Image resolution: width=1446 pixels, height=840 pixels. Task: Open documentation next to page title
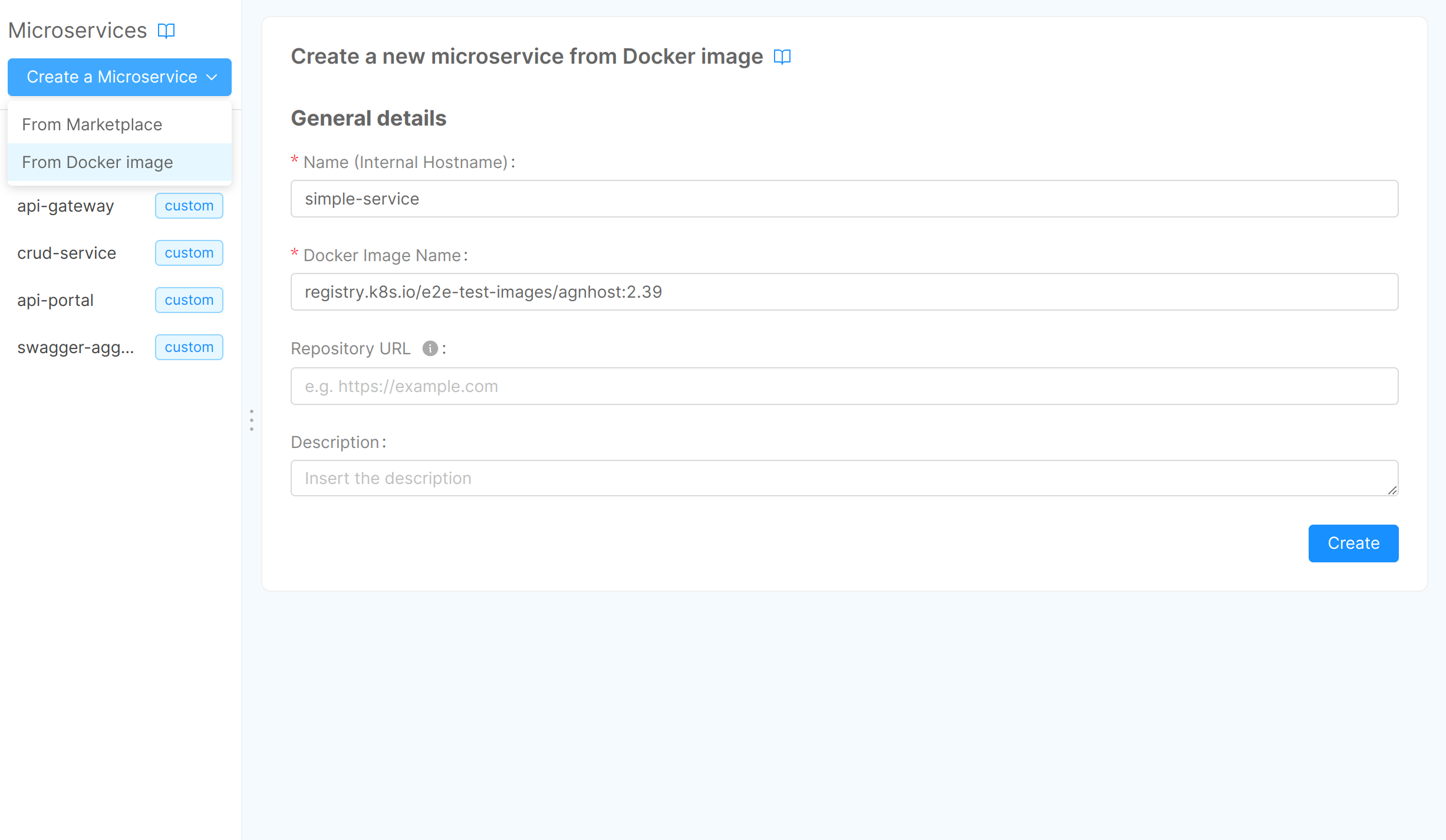coord(782,57)
